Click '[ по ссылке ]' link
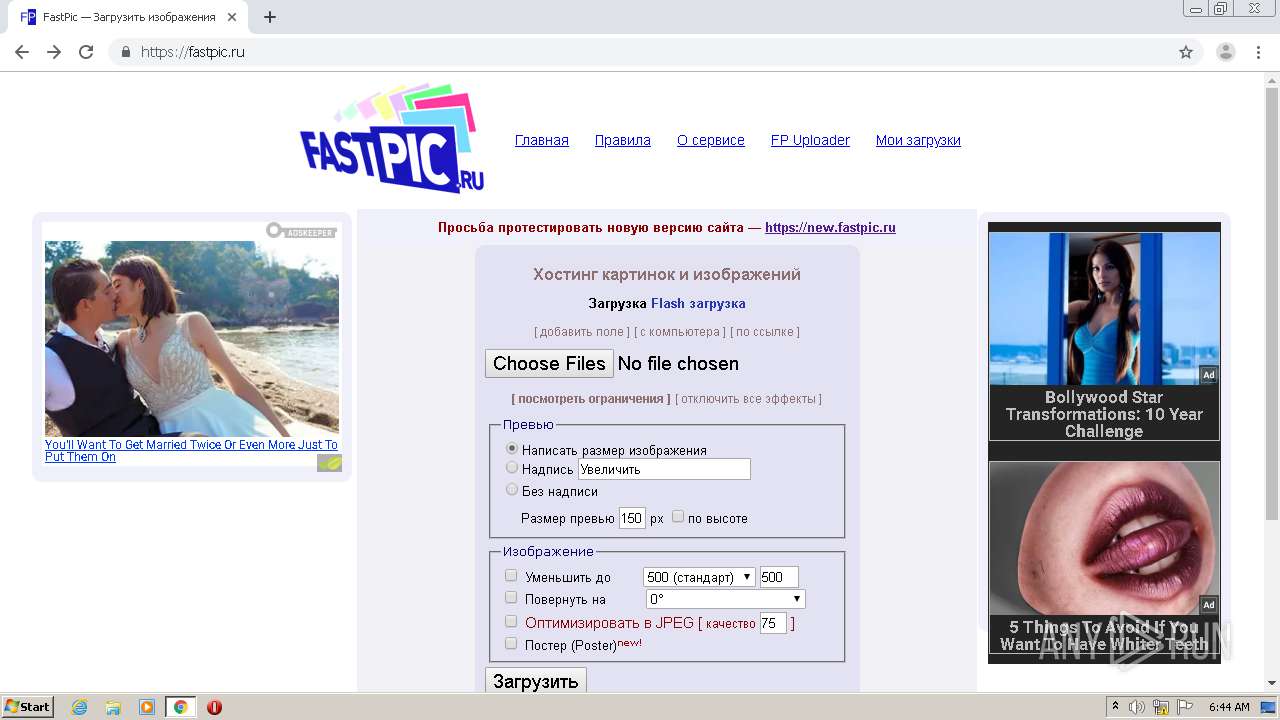The image size is (1280, 720). [x=765, y=332]
